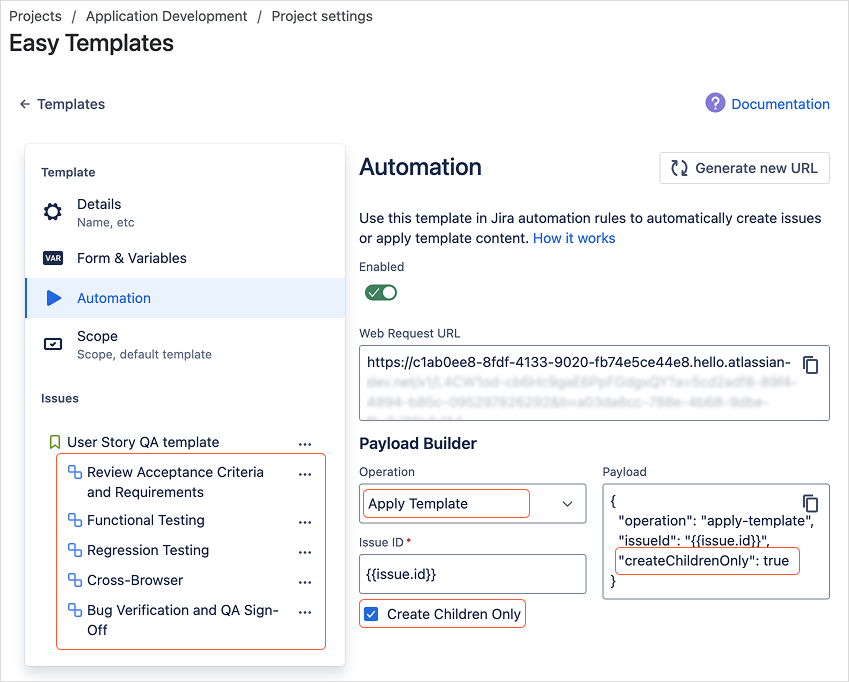
Task: Copy the Web Request URL
Action: pyautogui.click(x=811, y=365)
